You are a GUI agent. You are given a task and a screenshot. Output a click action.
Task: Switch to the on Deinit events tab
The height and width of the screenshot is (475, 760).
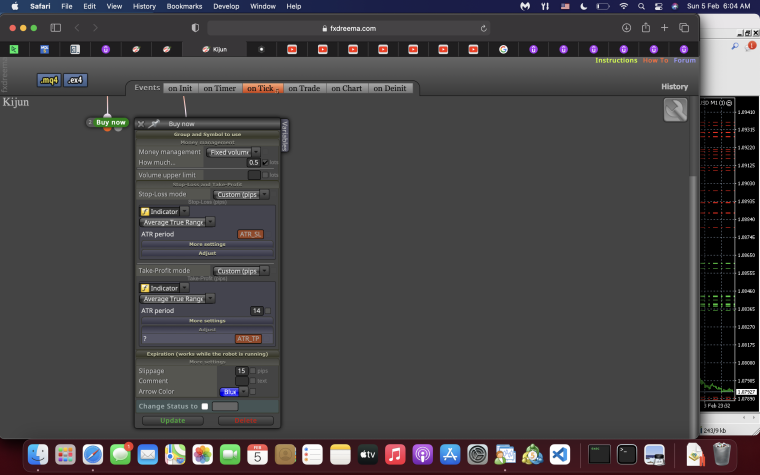tap(390, 88)
